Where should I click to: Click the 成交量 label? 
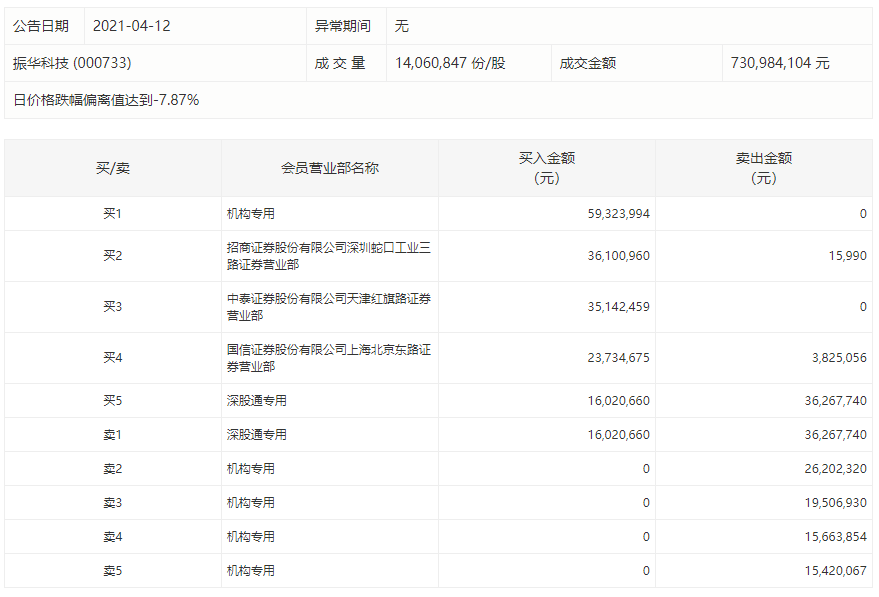point(340,63)
